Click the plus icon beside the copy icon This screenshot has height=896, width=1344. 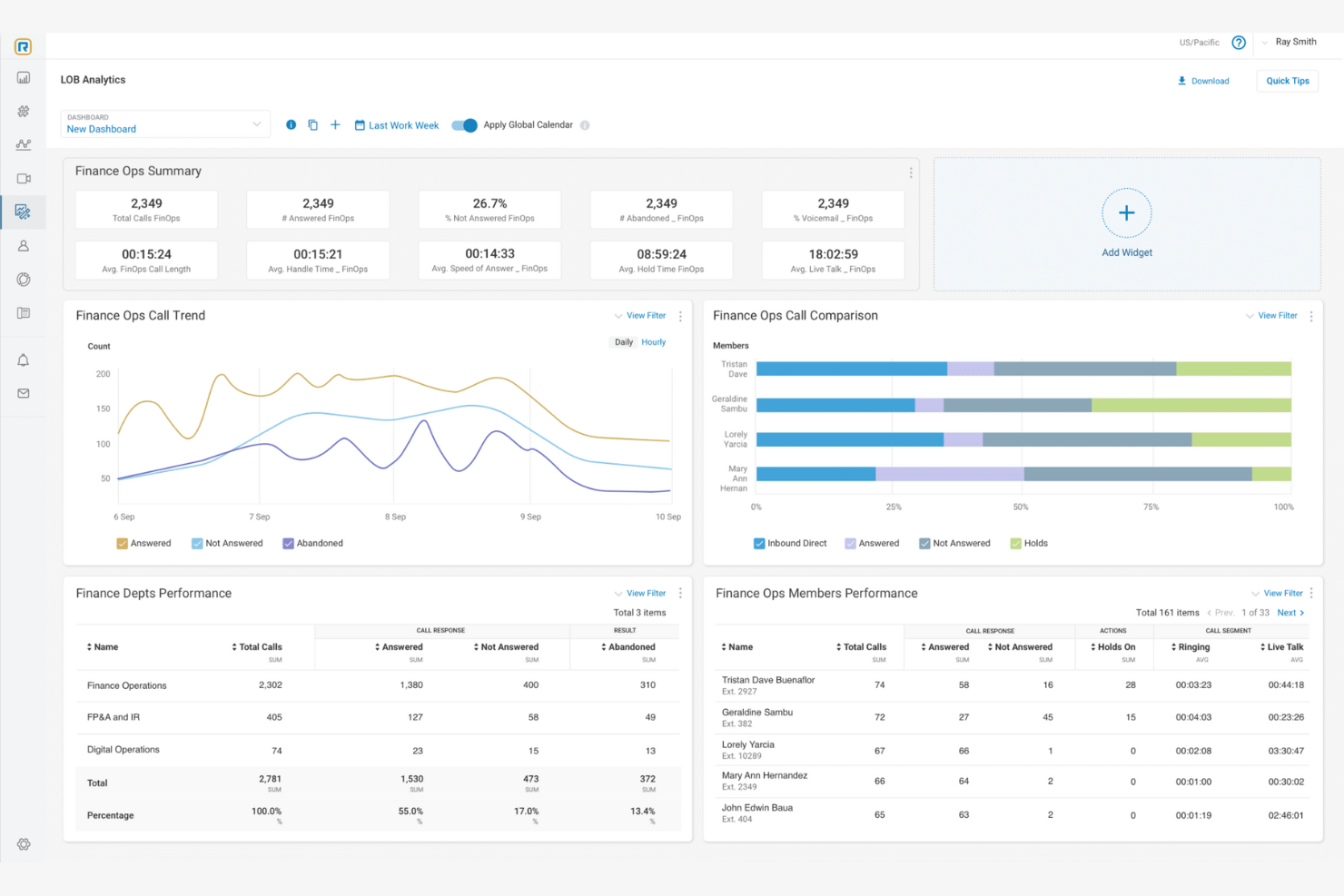click(x=335, y=125)
